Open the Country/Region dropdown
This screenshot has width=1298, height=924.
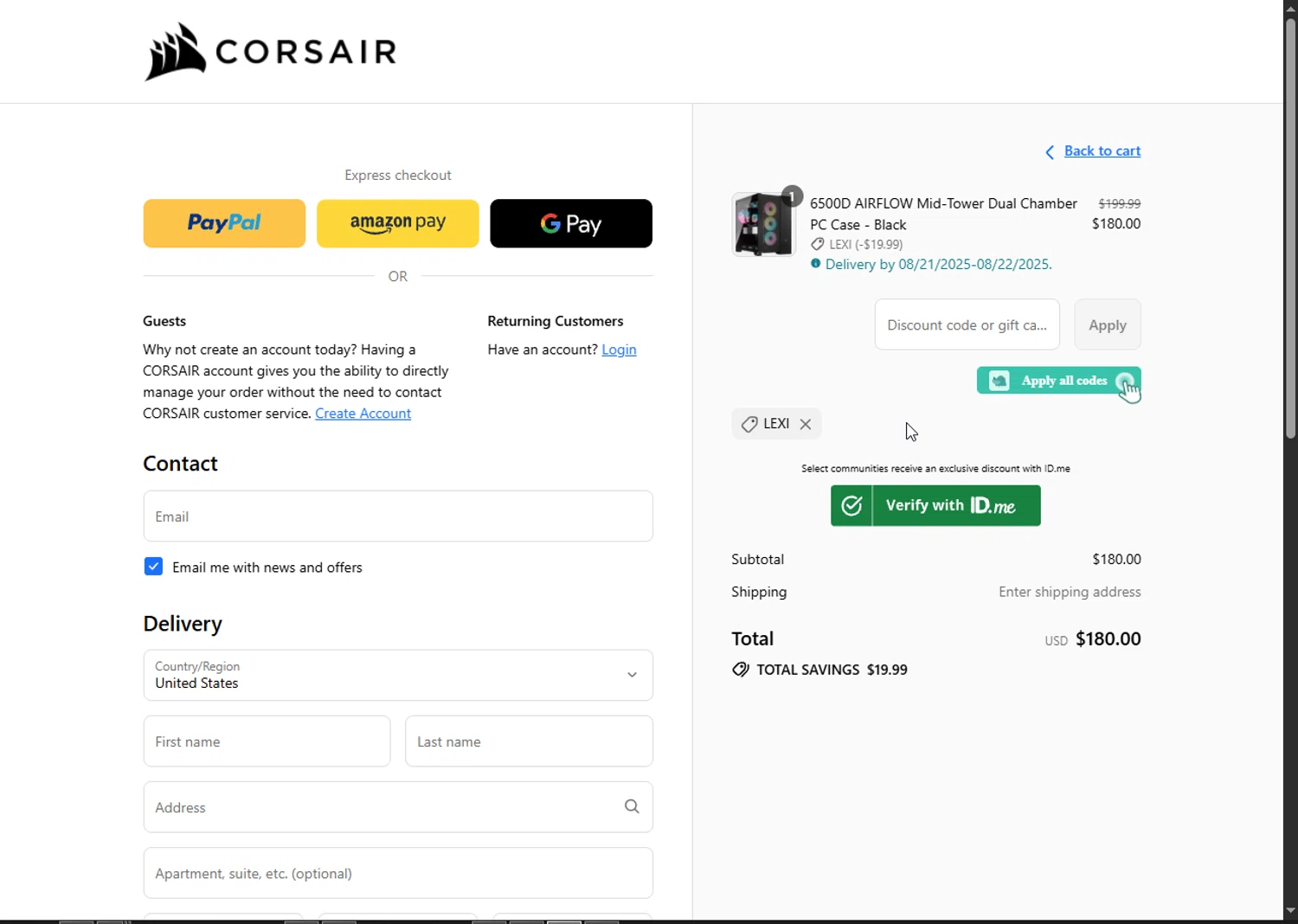(x=398, y=675)
